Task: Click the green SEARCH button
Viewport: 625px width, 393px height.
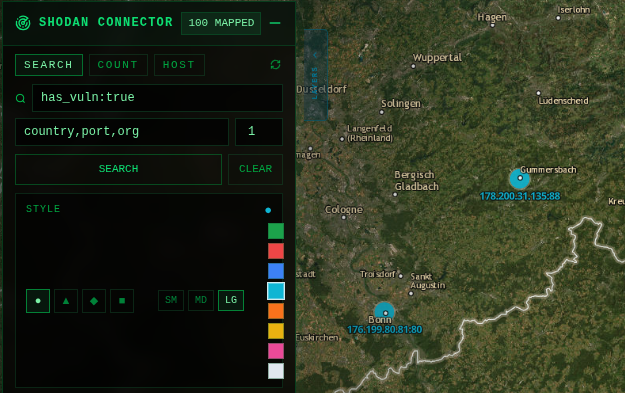Action: [118, 169]
